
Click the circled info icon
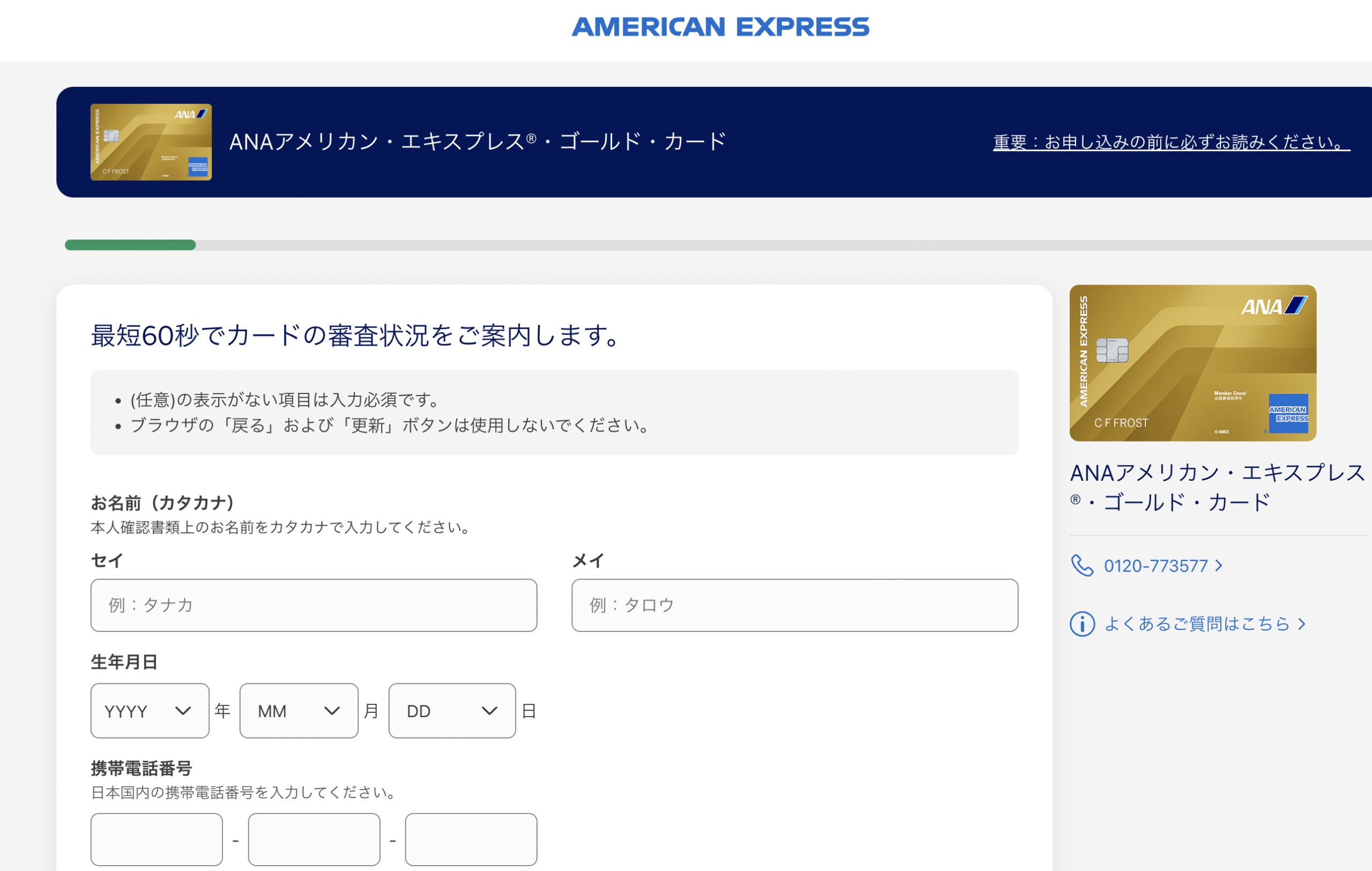(x=1082, y=624)
